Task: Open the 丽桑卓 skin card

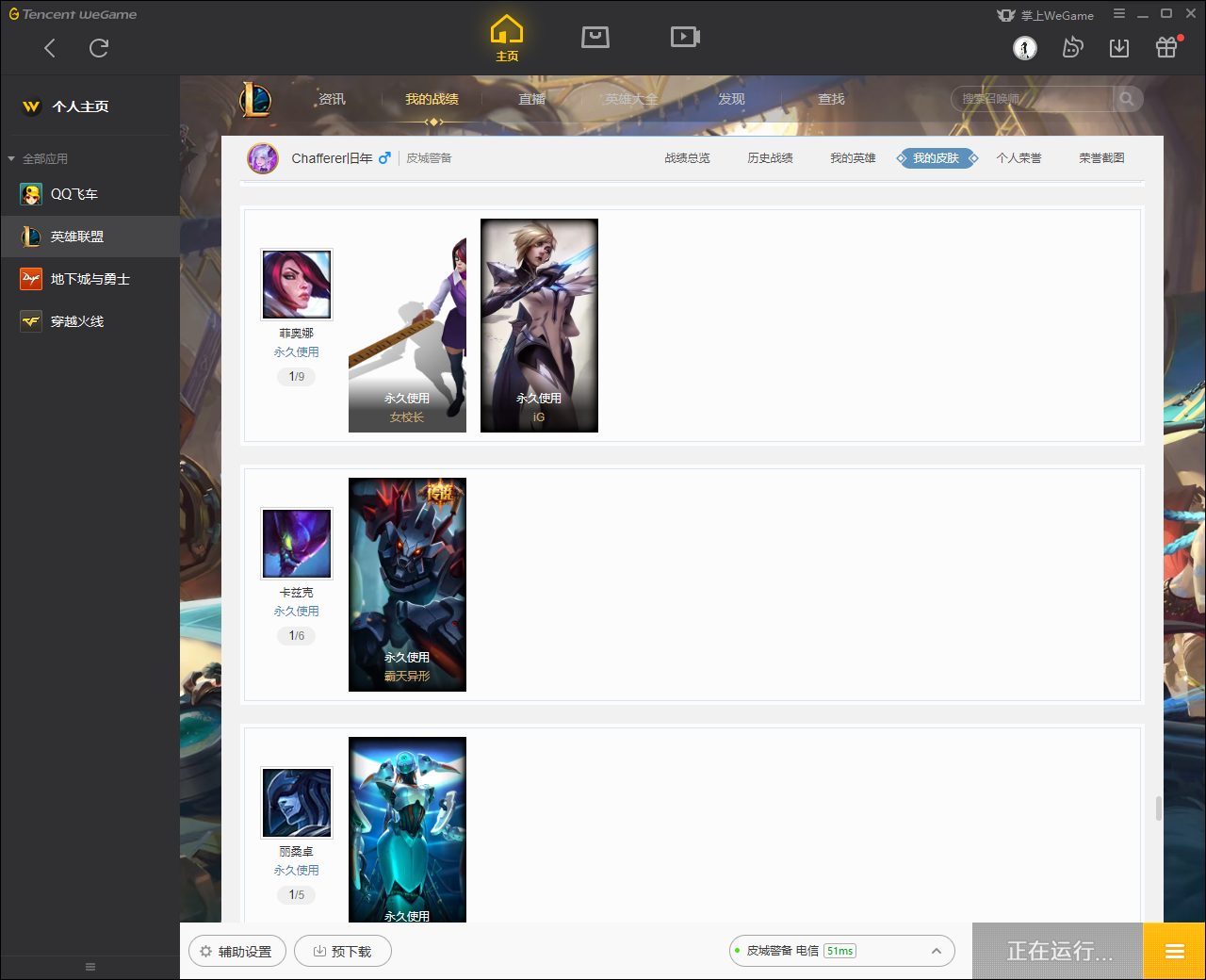Action: pos(407,829)
